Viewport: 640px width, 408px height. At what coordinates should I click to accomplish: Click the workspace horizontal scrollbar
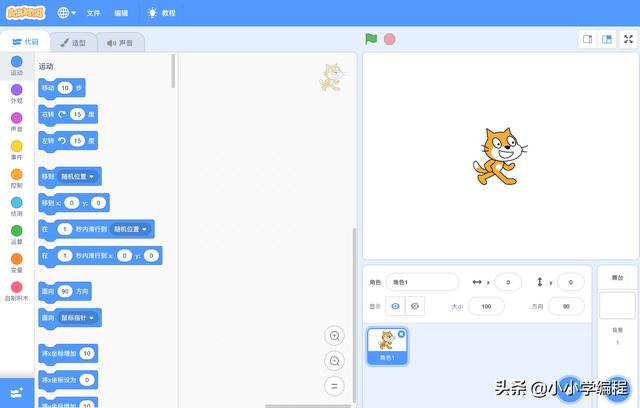[308, 406]
